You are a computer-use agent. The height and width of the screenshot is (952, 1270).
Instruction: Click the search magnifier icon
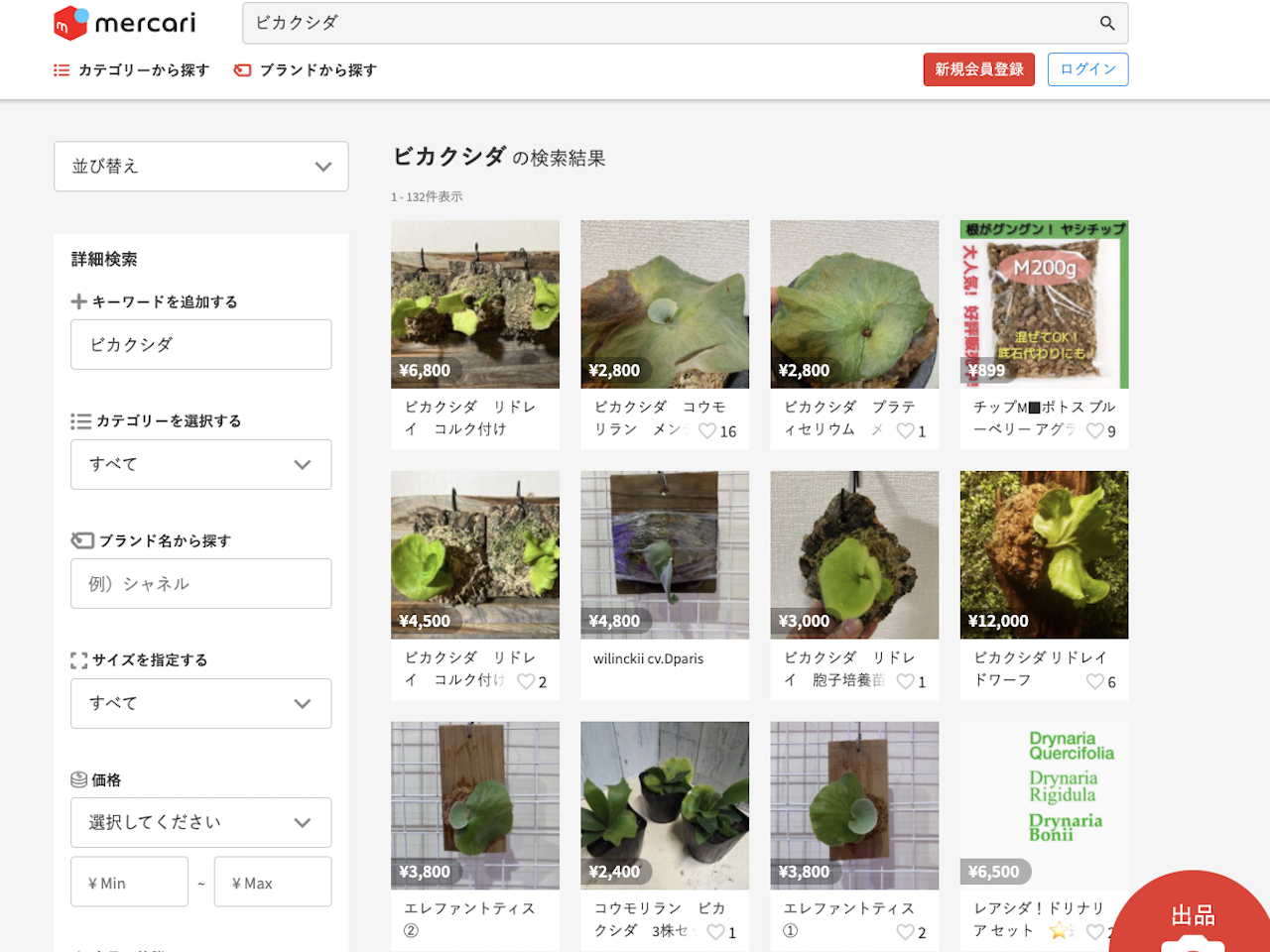[x=1107, y=23]
